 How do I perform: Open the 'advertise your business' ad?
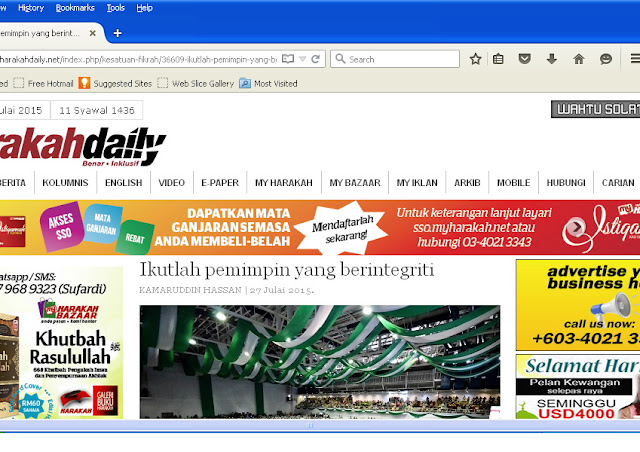tap(578, 305)
